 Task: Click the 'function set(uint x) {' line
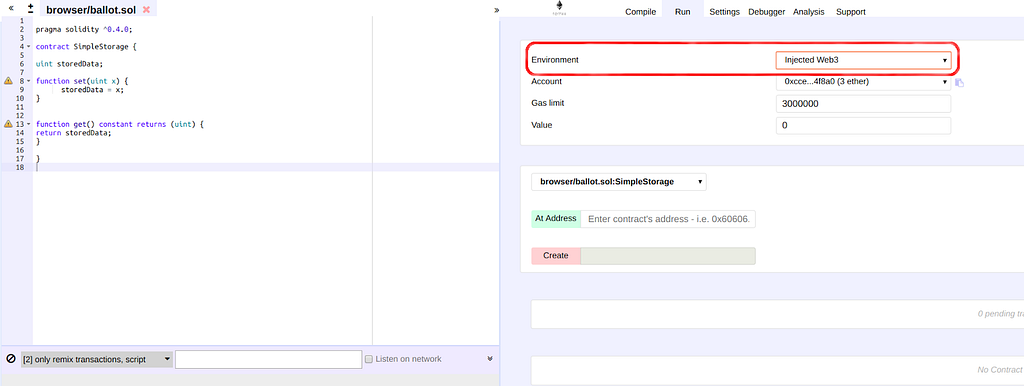point(82,81)
